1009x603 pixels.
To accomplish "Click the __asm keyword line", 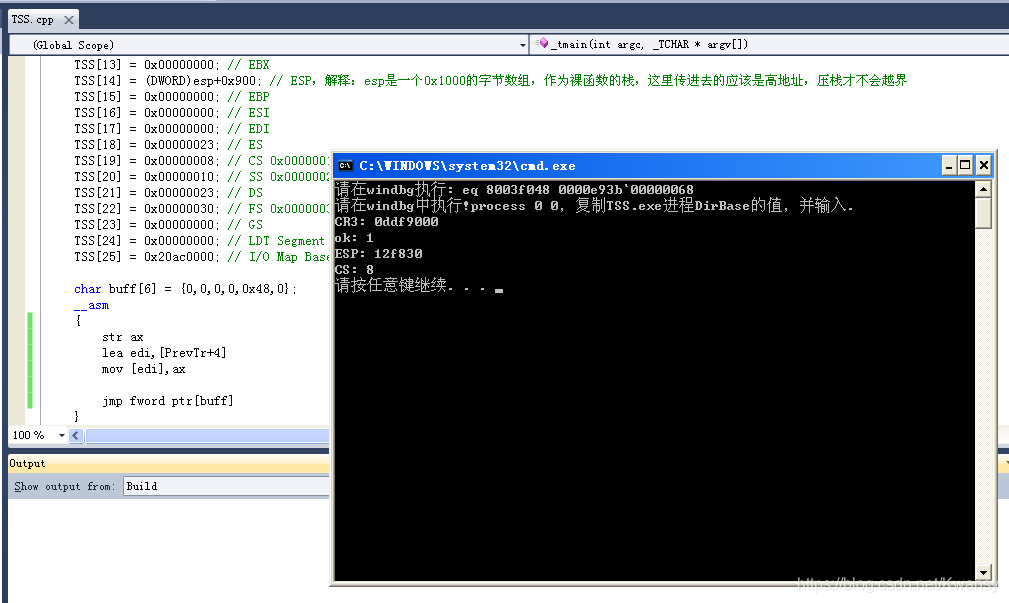I will (91, 305).
